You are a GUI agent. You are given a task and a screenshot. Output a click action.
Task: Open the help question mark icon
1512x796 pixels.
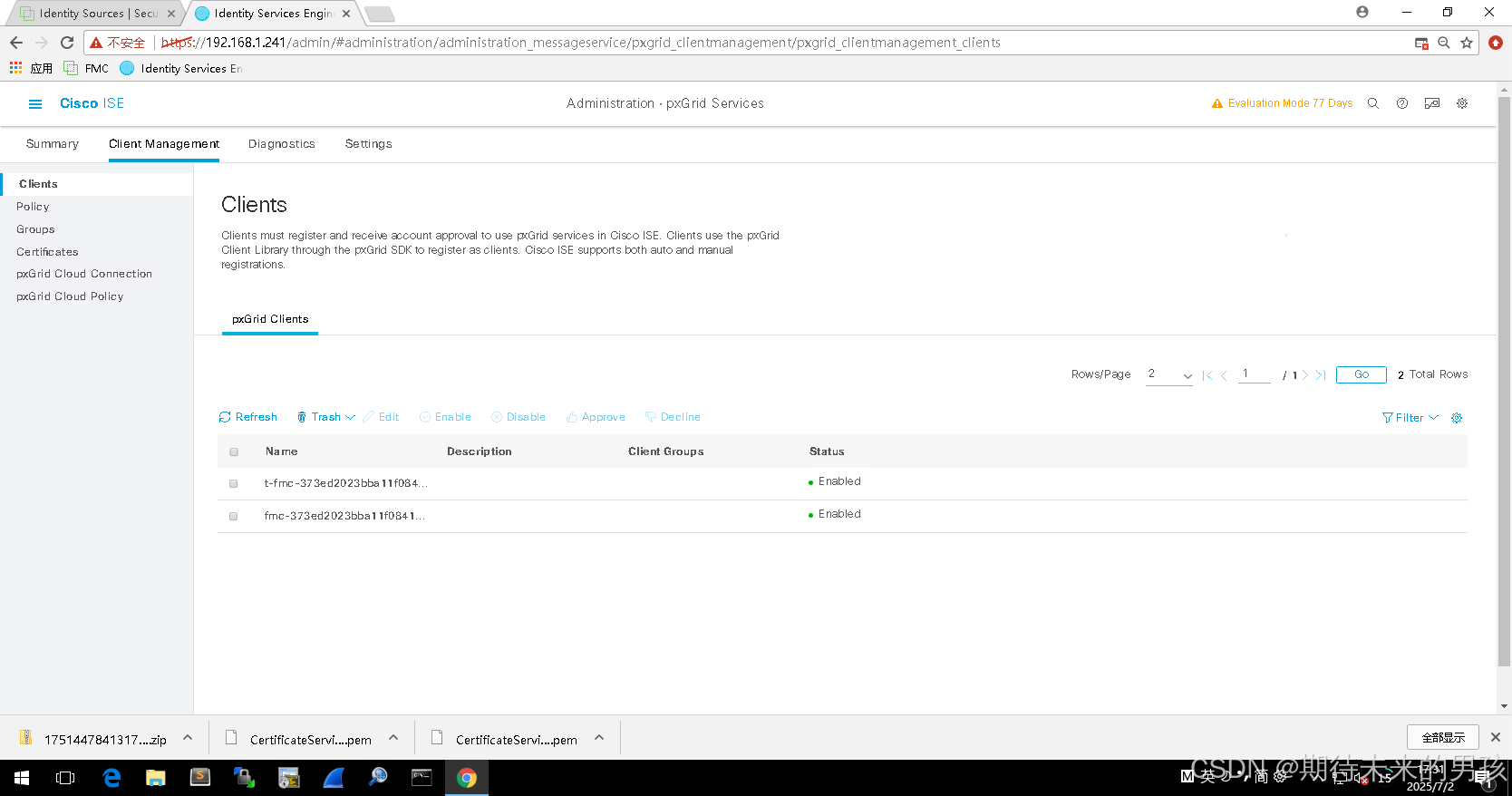[x=1402, y=103]
